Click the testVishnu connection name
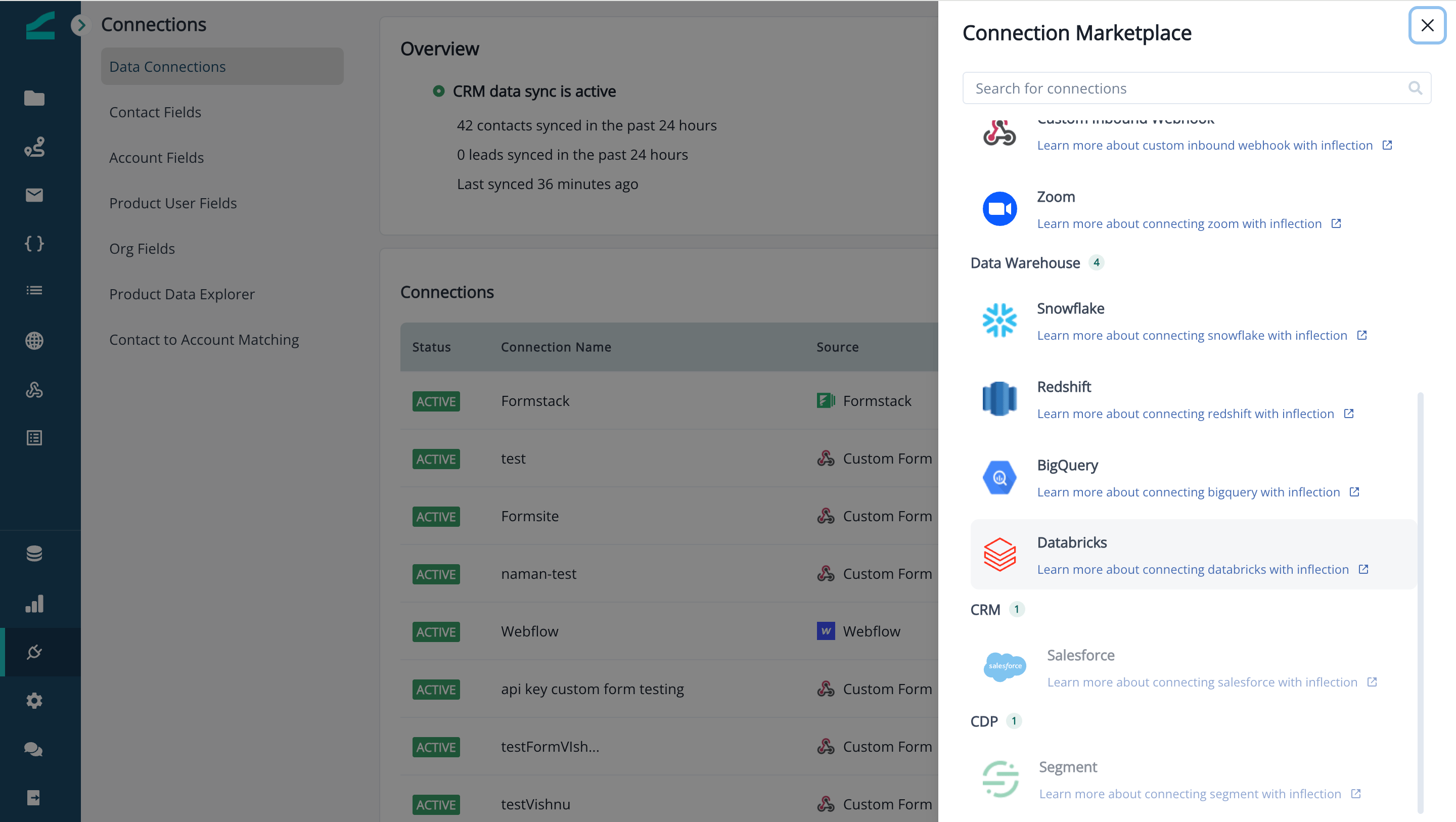This screenshot has height=822, width=1456. click(x=535, y=804)
